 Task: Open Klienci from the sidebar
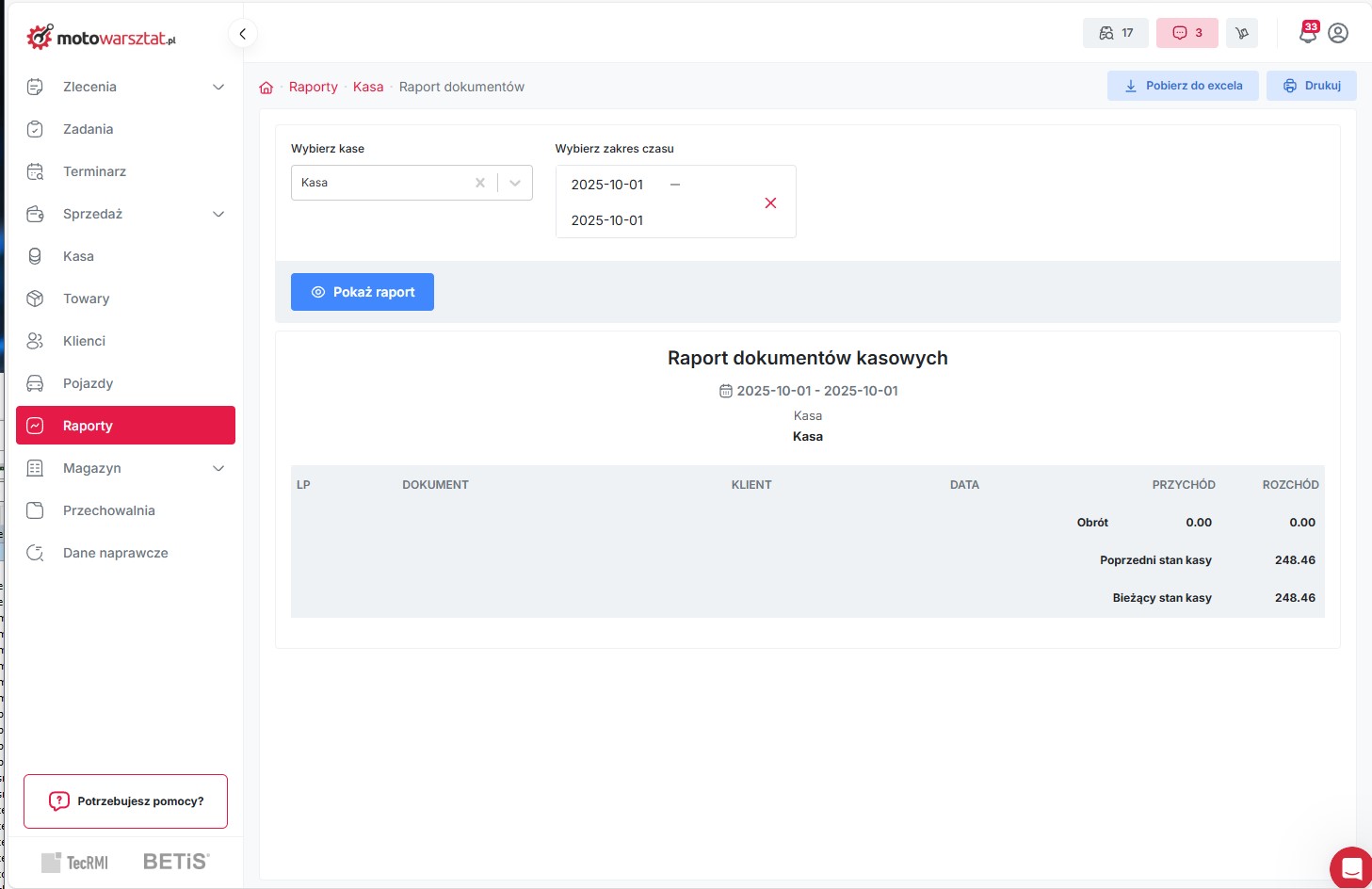(x=84, y=341)
